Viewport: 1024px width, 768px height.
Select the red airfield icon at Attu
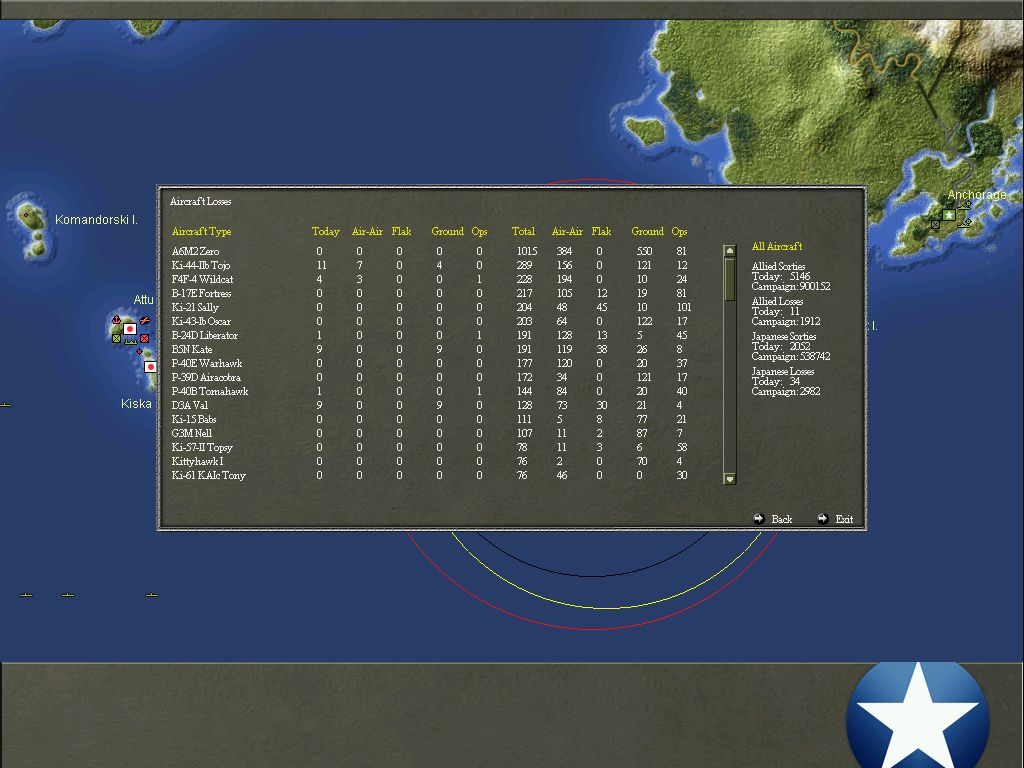[x=145, y=320]
